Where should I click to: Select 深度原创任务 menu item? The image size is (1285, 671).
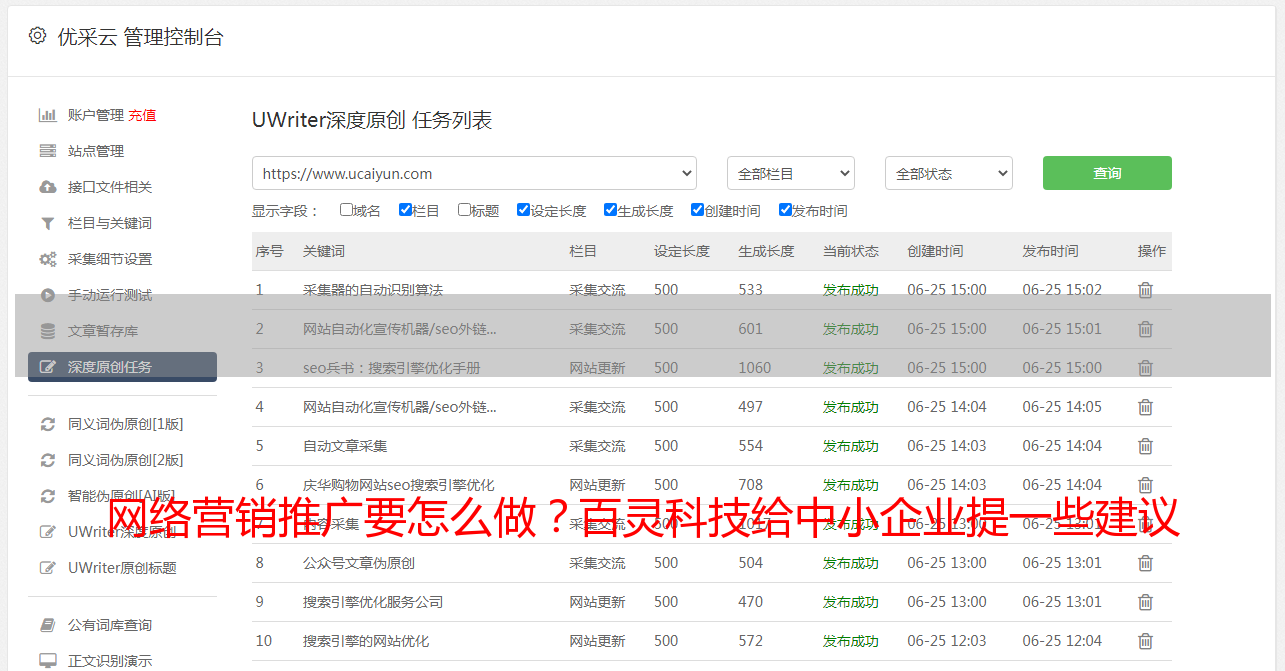click(x=122, y=367)
